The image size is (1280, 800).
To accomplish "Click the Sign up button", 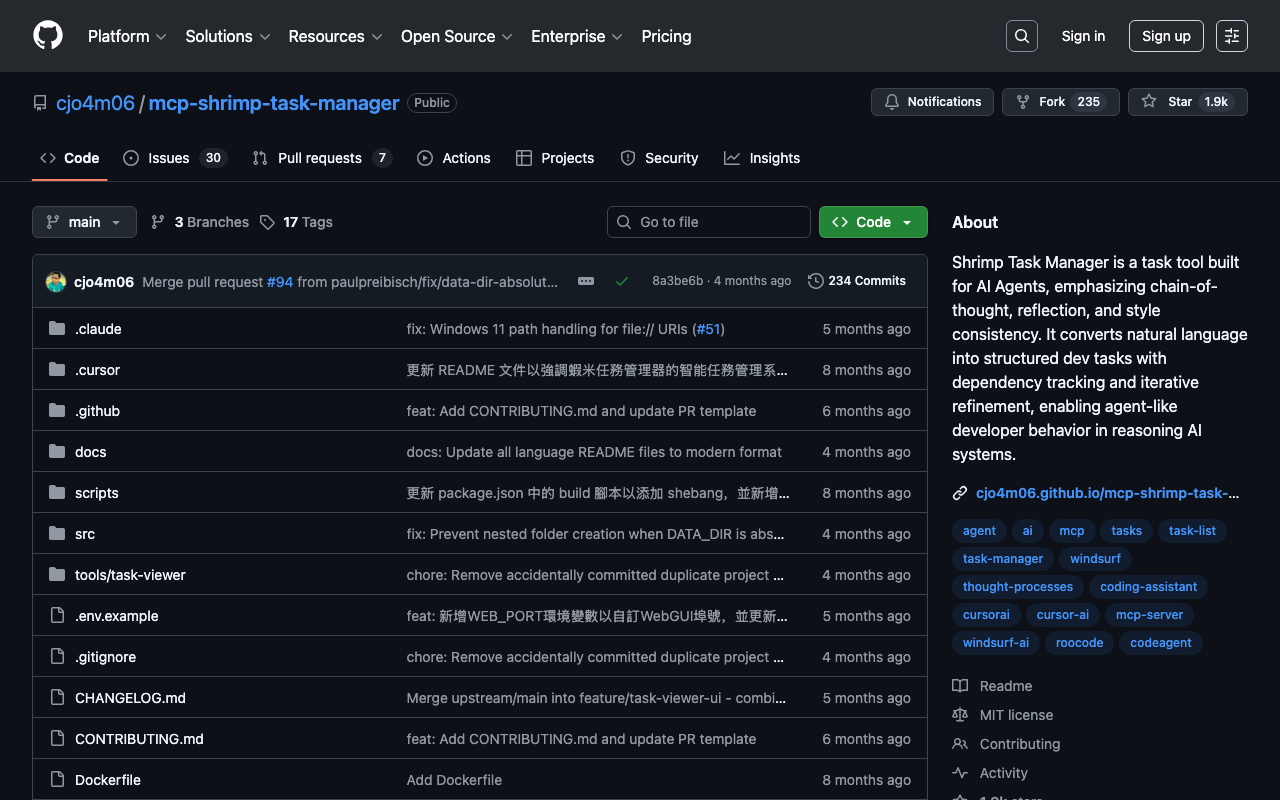I will 1166,36.
